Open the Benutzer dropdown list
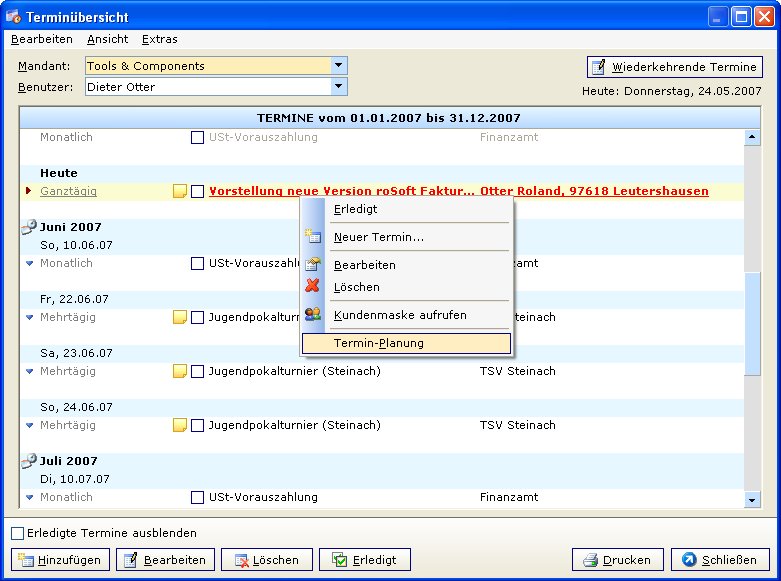The width and height of the screenshot is (781, 581). click(339, 87)
